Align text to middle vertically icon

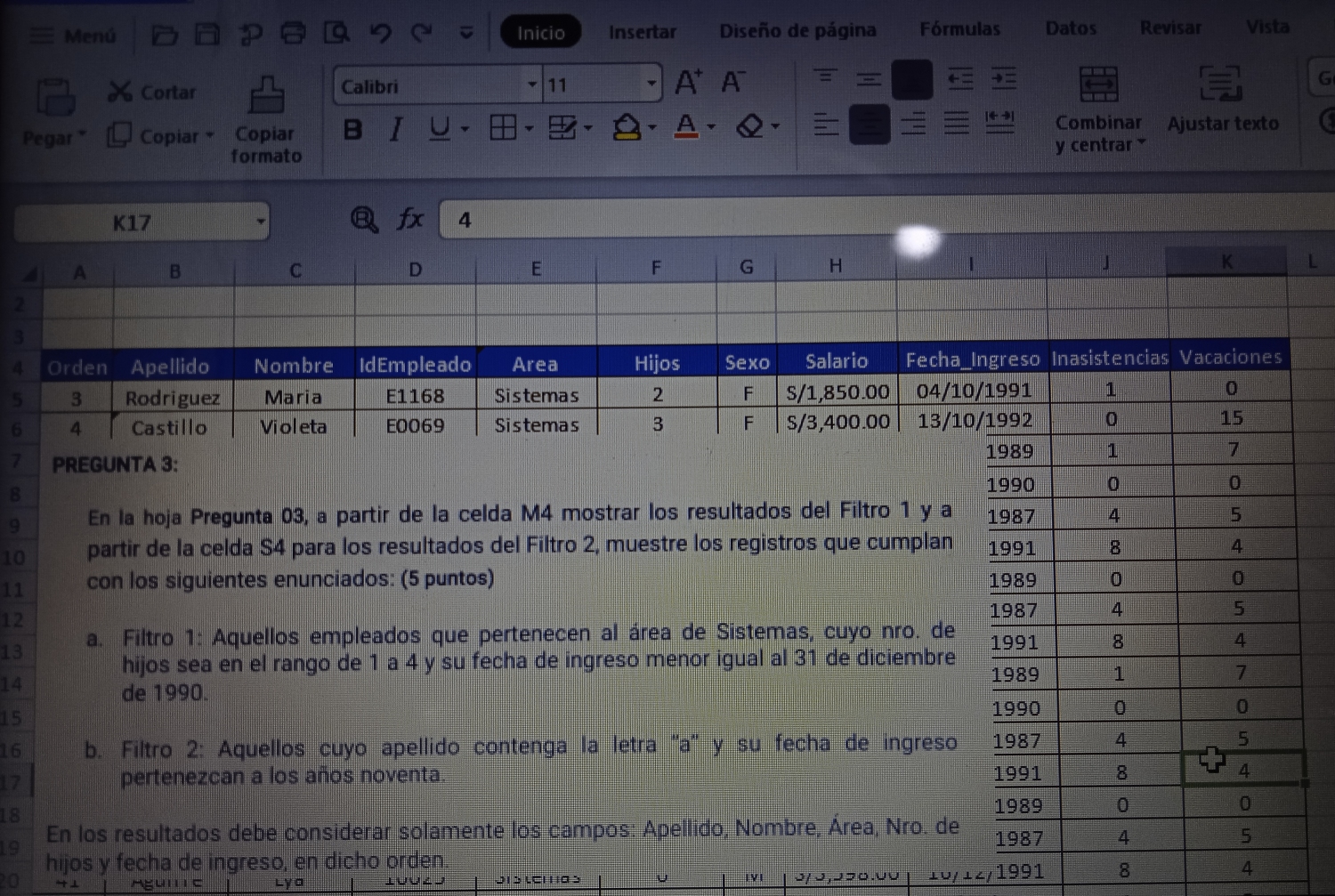click(869, 79)
